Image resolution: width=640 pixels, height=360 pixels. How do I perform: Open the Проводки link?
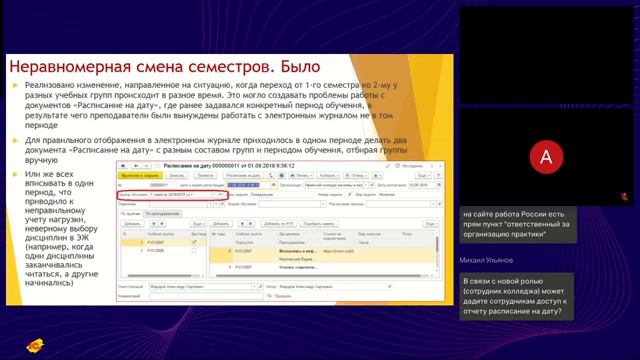coord(283,296)
